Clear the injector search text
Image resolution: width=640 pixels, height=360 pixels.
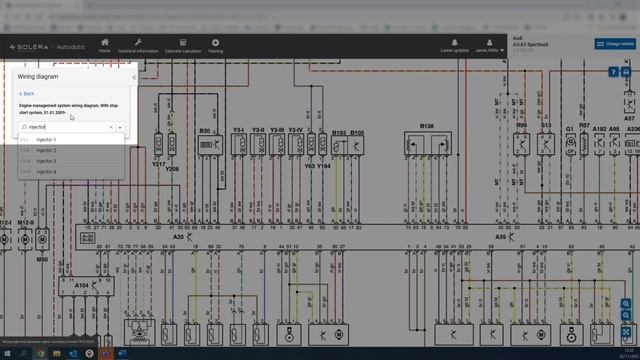tap(111, 127)
